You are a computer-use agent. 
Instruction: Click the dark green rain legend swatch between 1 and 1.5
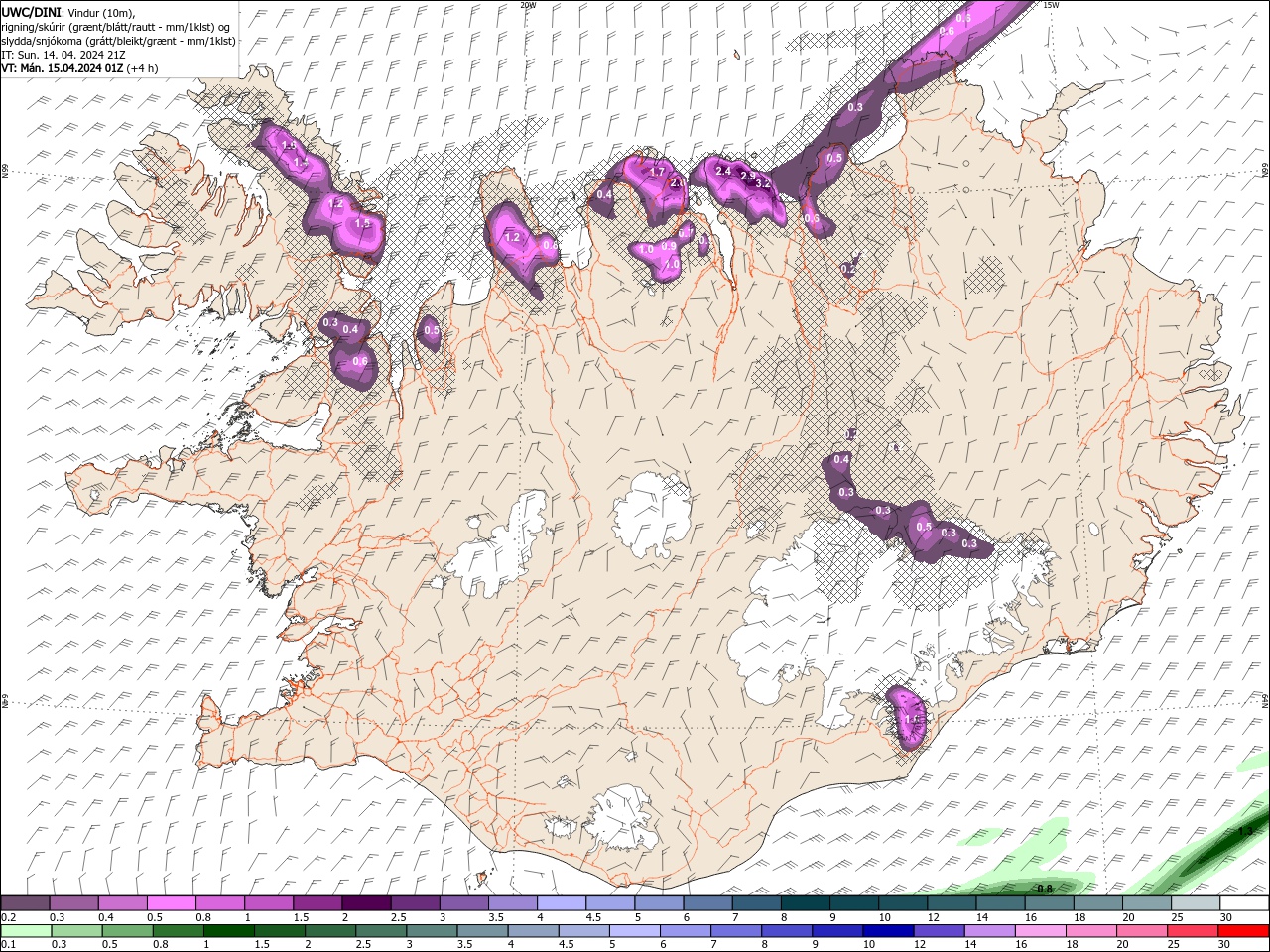[228, 931]
